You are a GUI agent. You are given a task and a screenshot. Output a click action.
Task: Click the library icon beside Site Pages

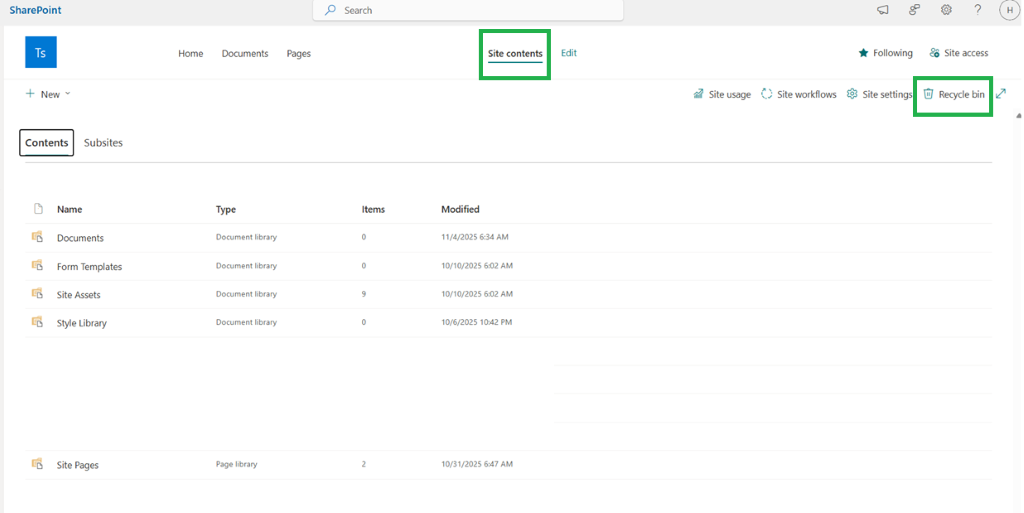(37, 464)
